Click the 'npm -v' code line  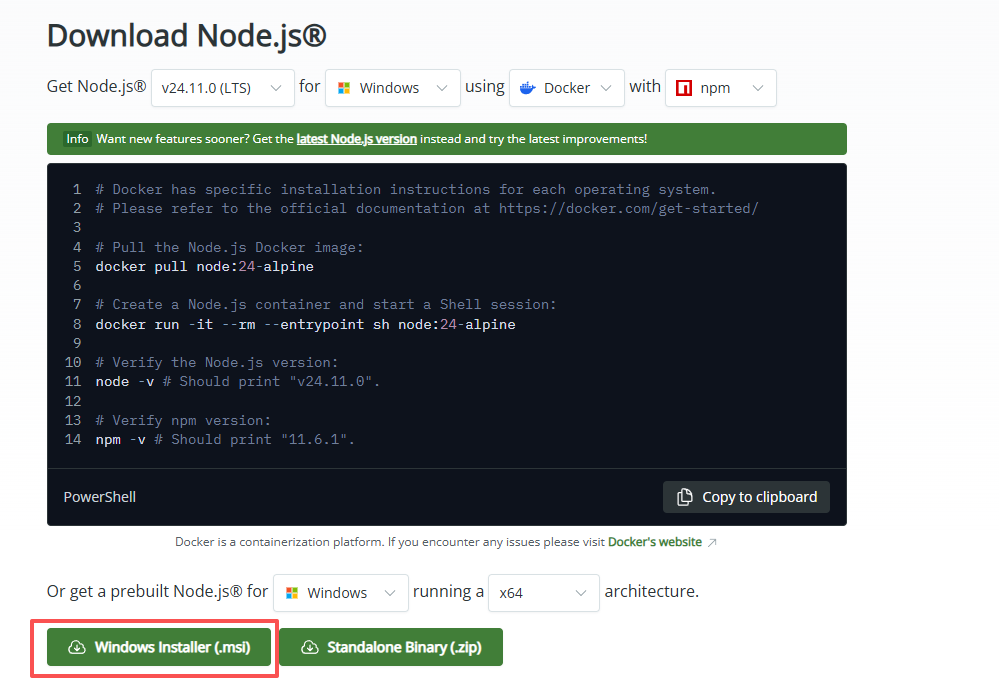225,440
